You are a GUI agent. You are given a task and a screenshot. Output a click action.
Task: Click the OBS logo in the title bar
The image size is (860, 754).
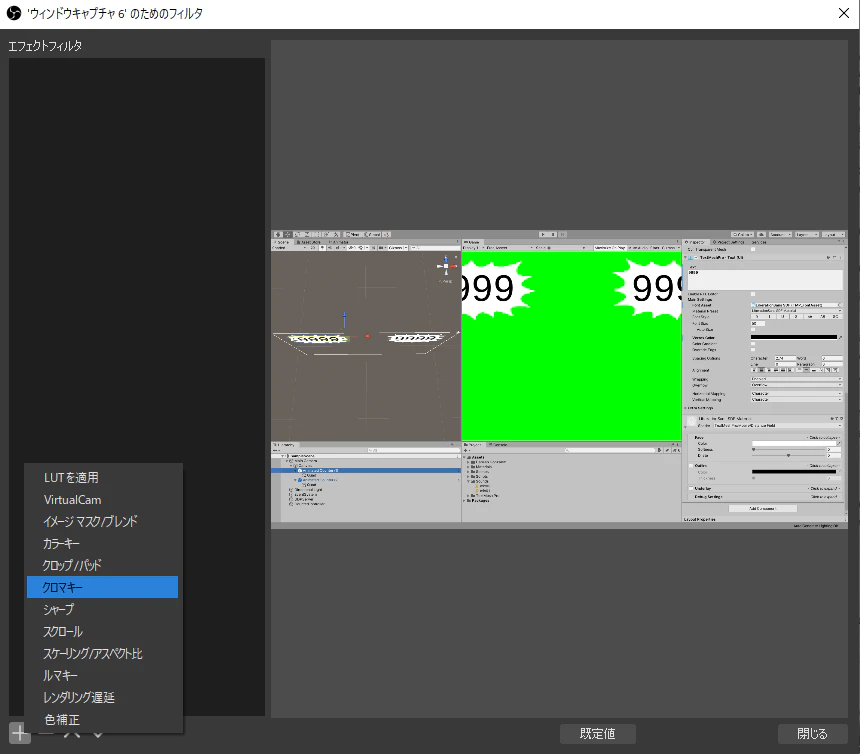click(x=14, y=13)
